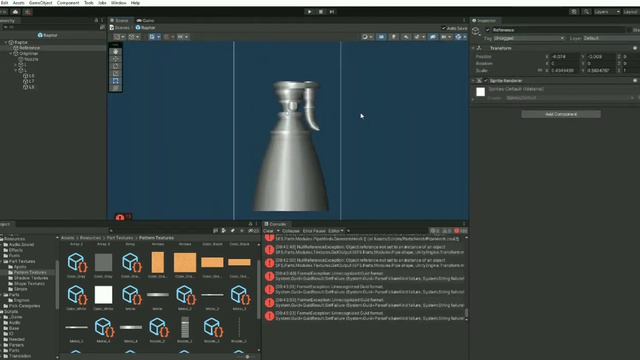Click the Raptor prefab breadcrumb in scene
This screenshot has height=360, width=640.
[145, 28]
